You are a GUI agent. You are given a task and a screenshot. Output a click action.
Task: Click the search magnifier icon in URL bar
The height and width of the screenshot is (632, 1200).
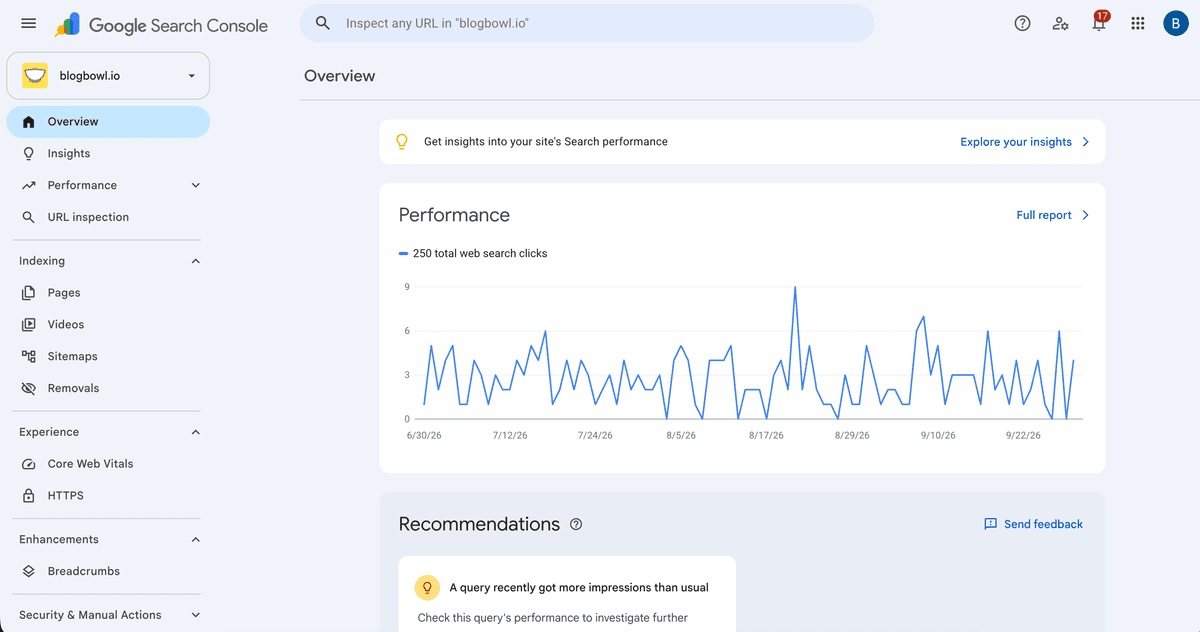point(323,23)
